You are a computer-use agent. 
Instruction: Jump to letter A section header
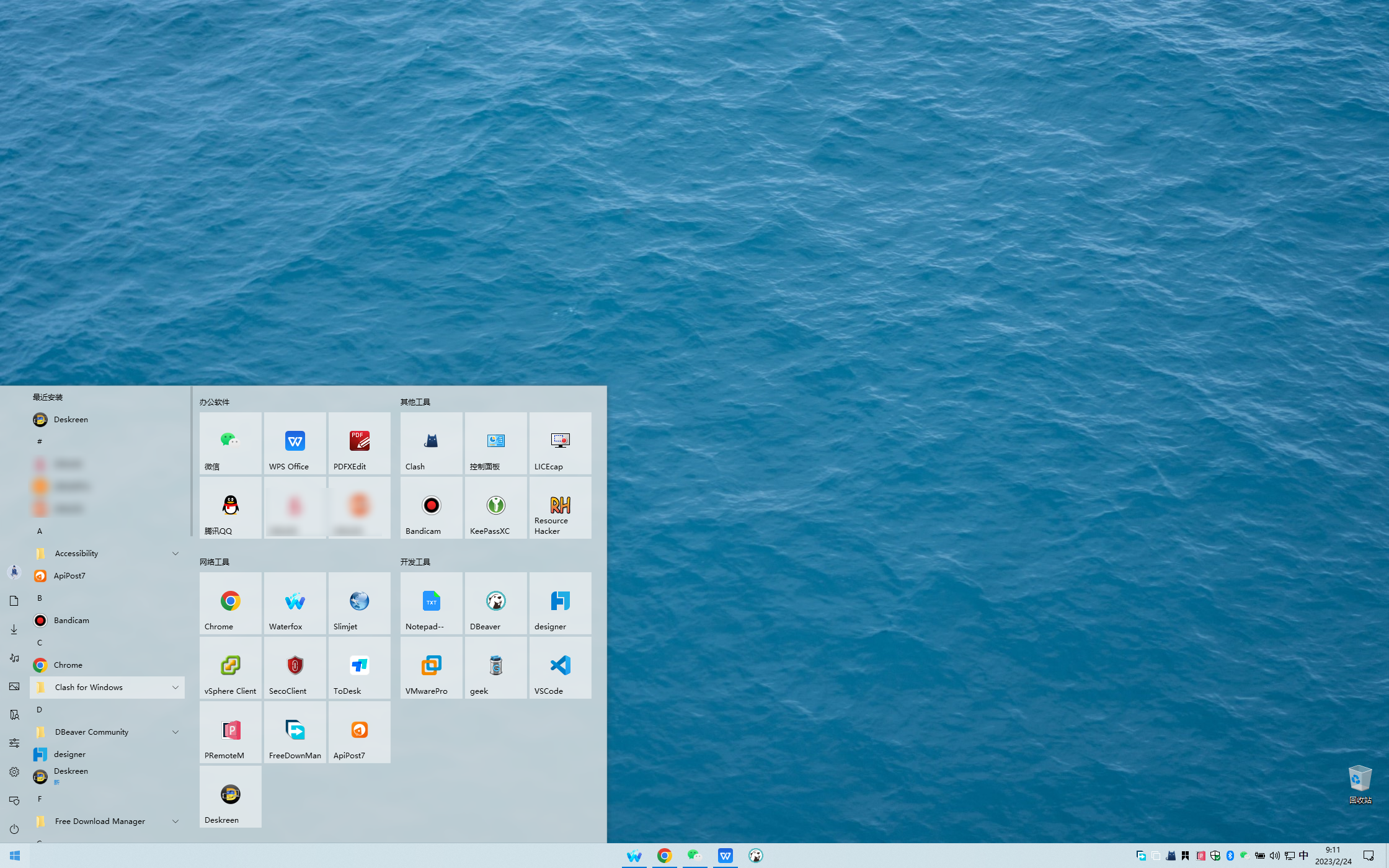(x=40, y=531)
